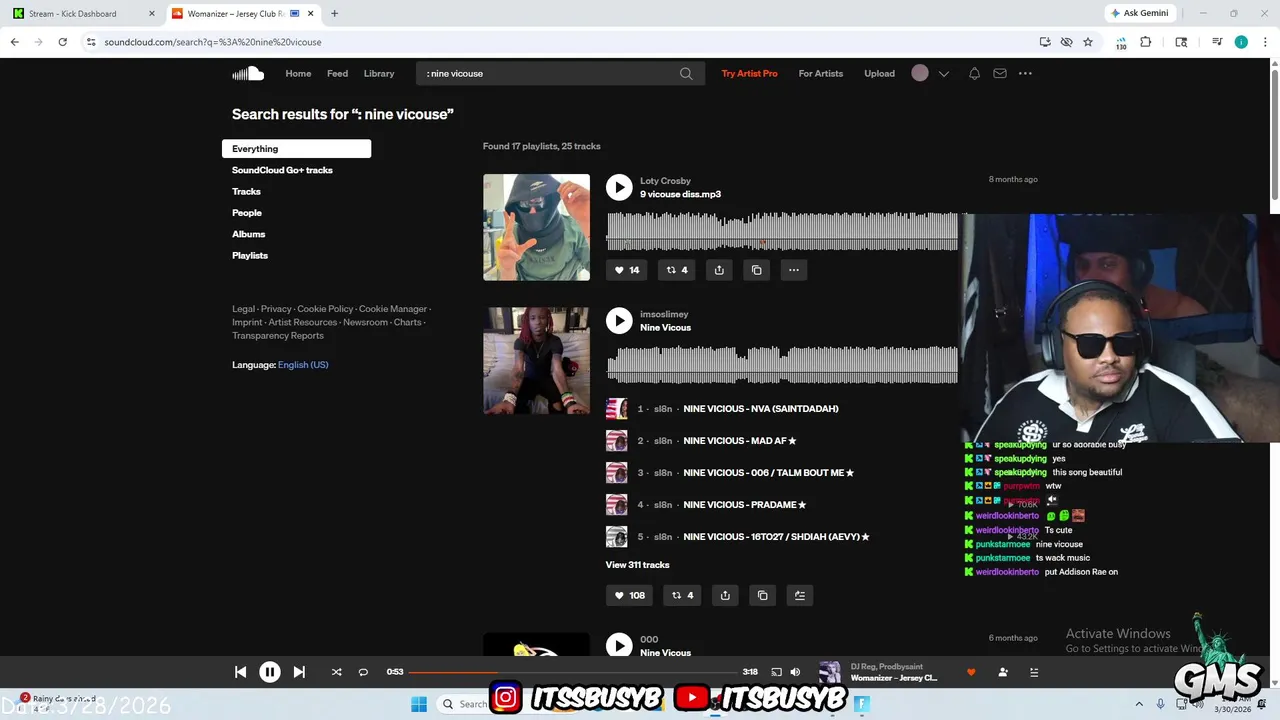Play the imsoslimey Nine Vicous playlist
1280x720 pixels.
(x=619, y=321)
